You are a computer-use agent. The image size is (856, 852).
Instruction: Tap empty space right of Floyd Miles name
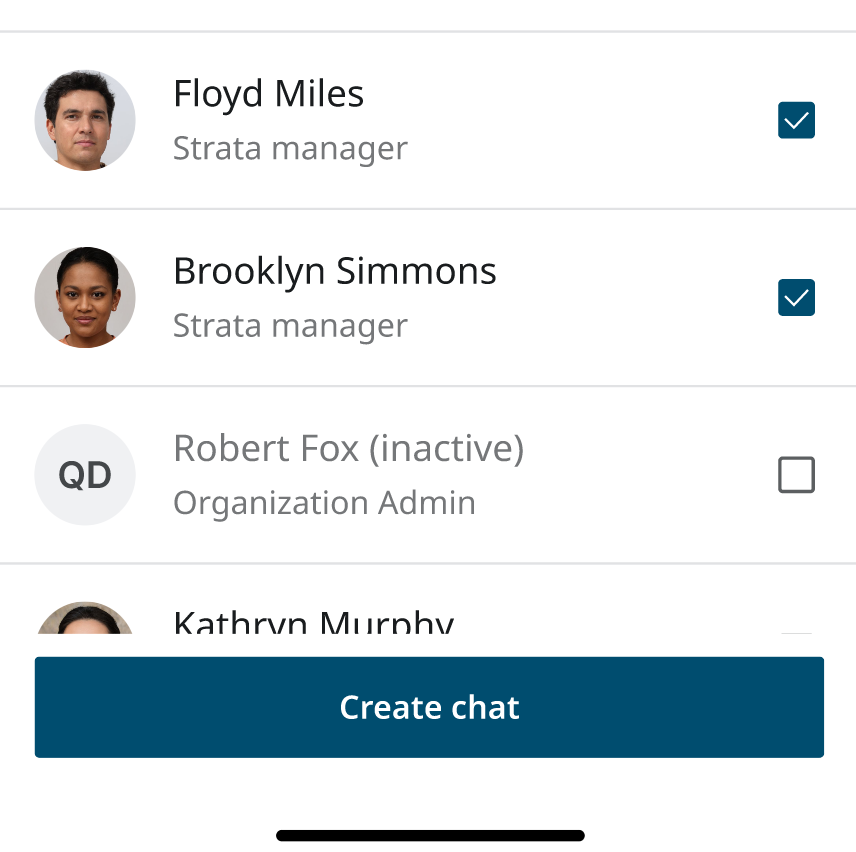coord(568,94)
